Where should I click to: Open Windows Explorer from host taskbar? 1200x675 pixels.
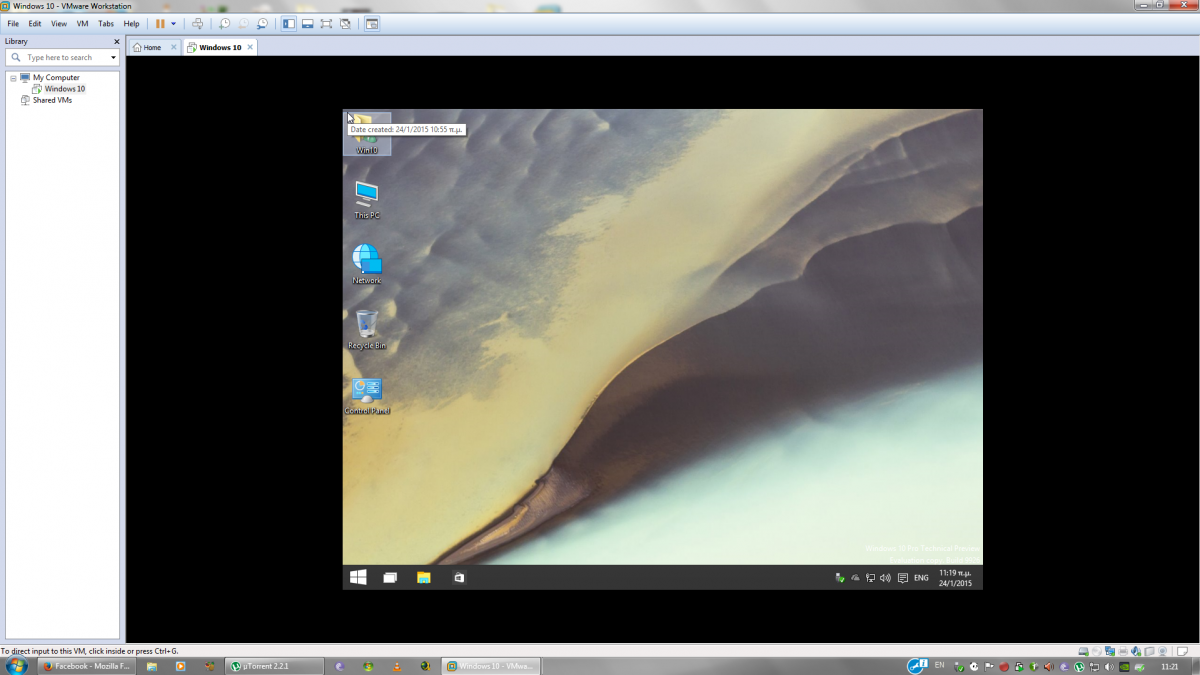(x=152, y=666)
